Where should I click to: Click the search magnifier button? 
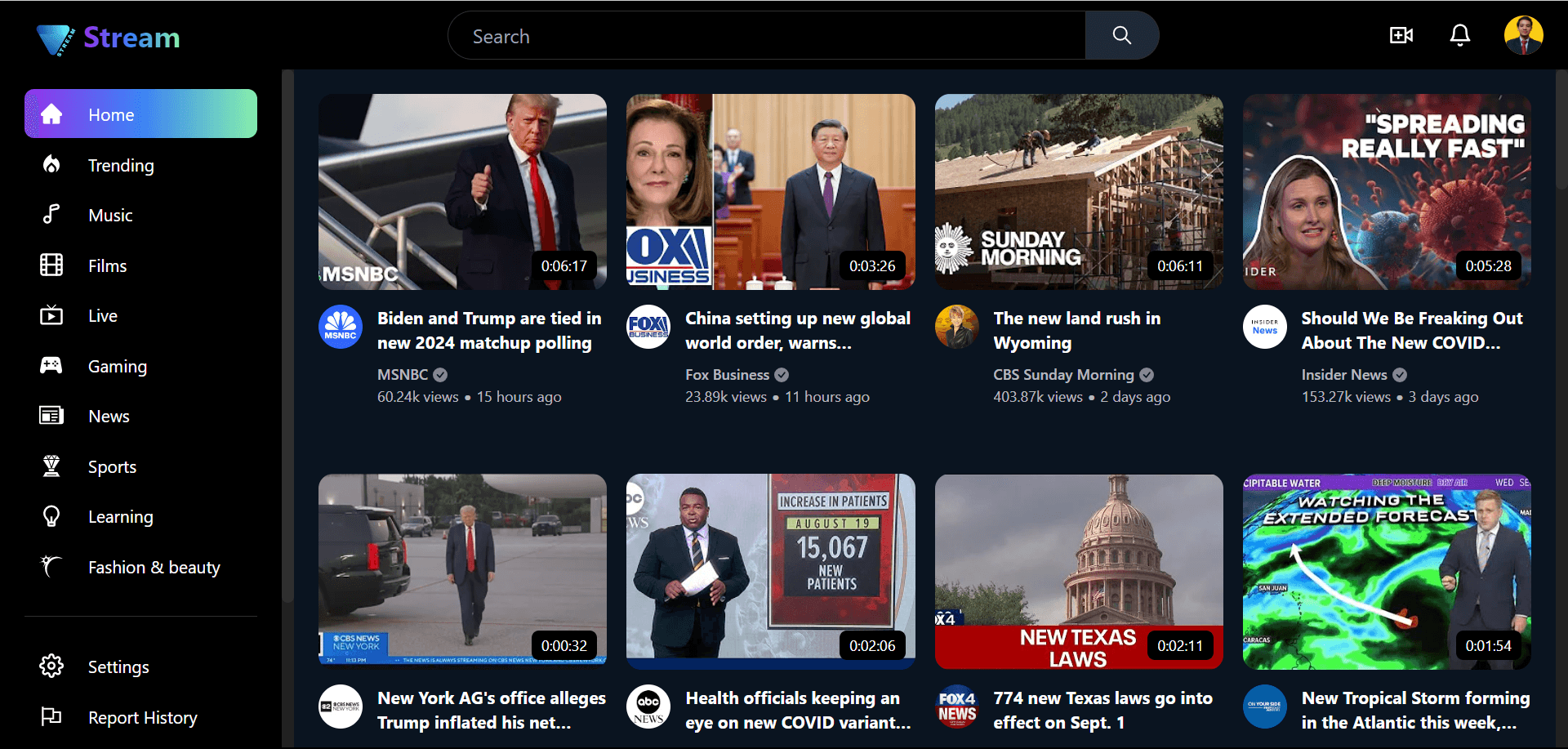(1122, 35)
